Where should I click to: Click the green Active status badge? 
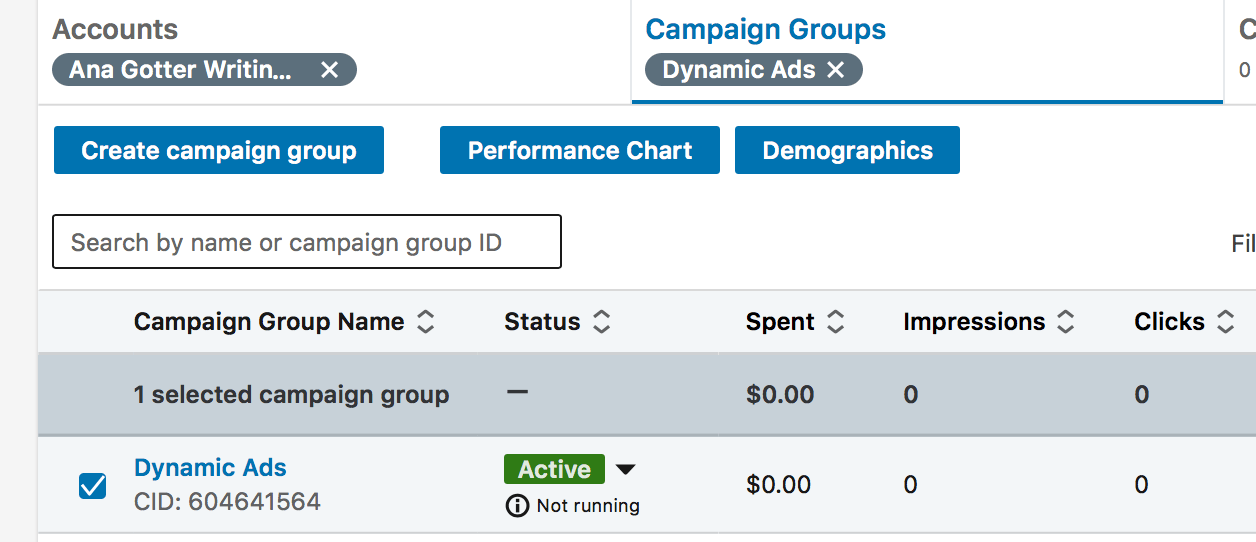point(554,469)
